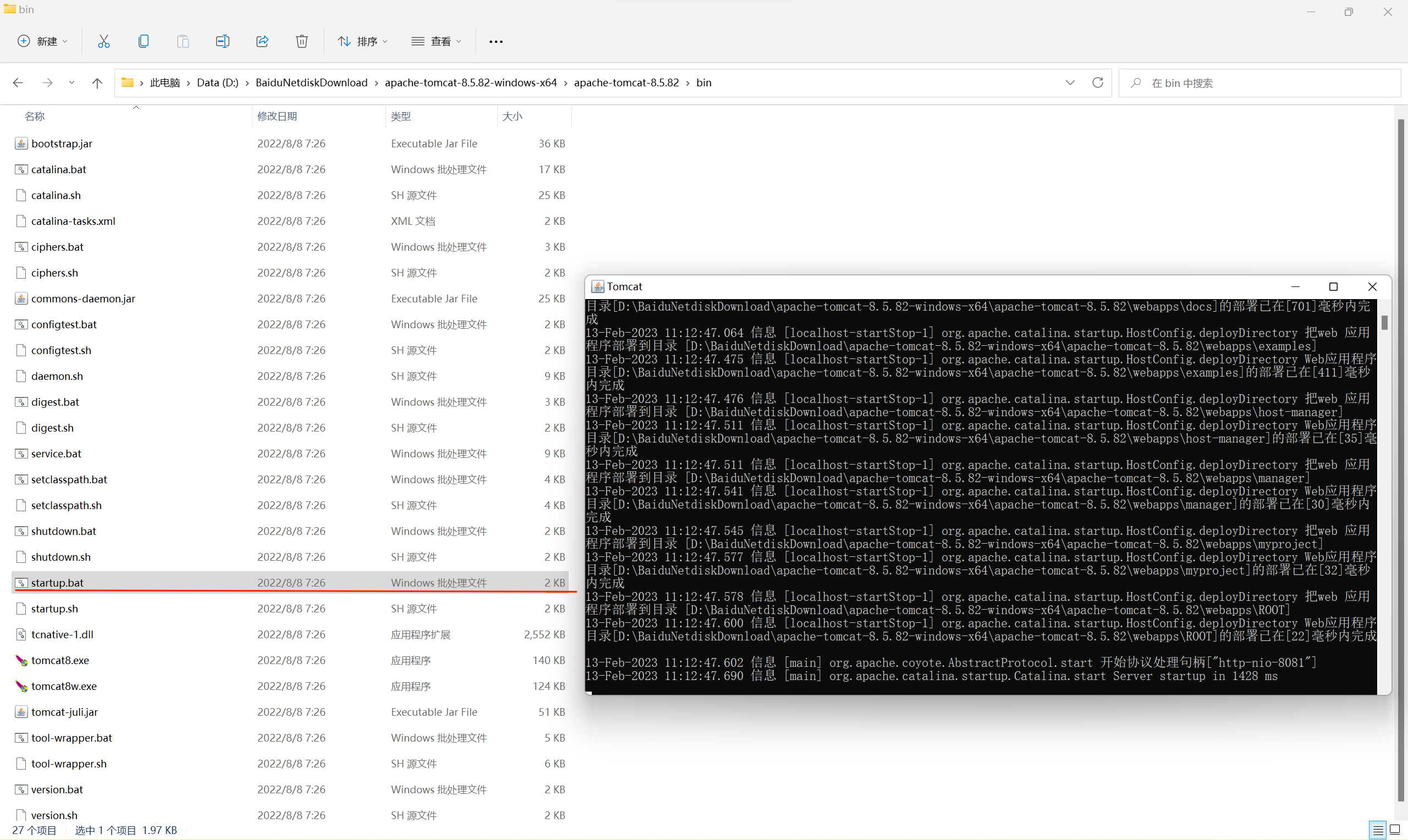
Task: Sort by the 修改日期 column header
Action: (x=277, y=116)
